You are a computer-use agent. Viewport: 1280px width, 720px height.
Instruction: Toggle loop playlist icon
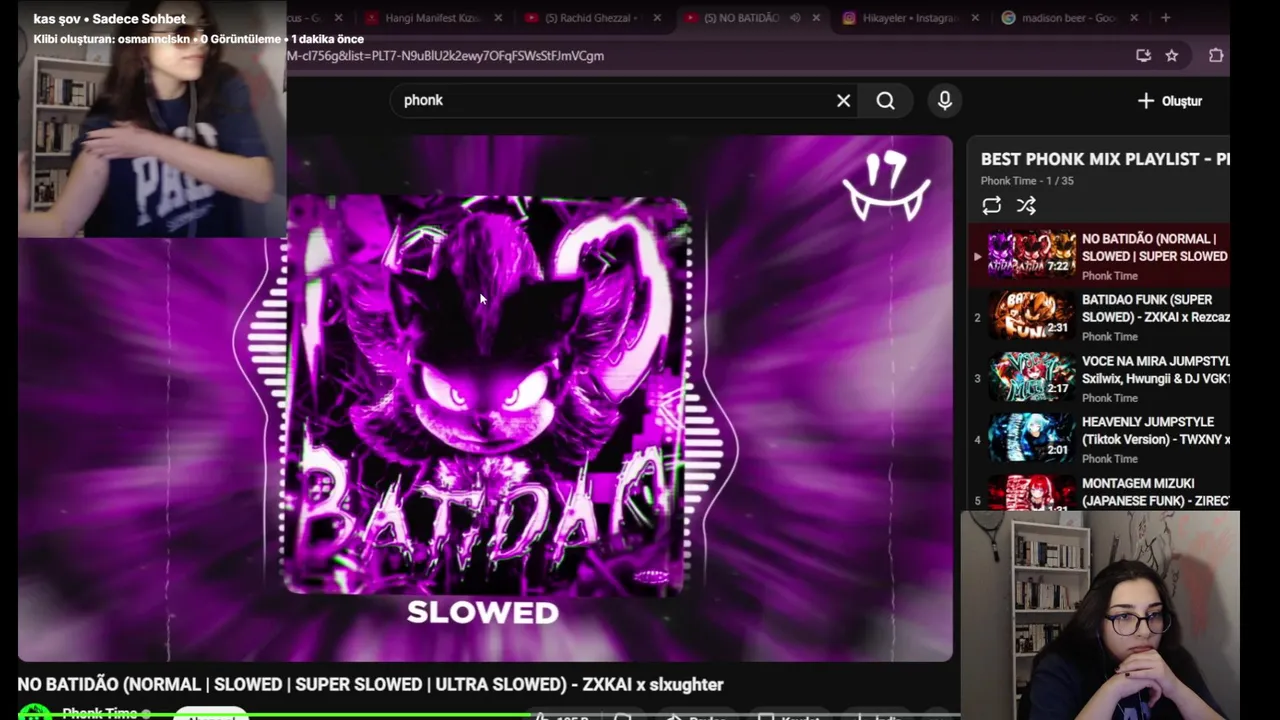[991, 205]
